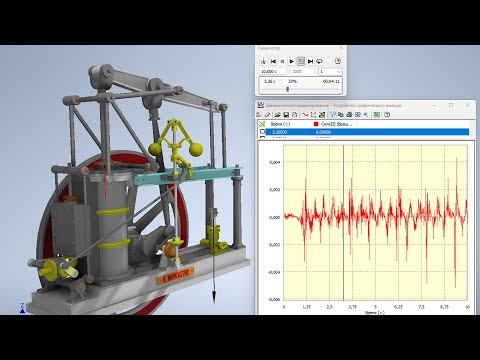Stop the running simulation
Viewport: 480px width, 360px height.
(x=282, y=61)
